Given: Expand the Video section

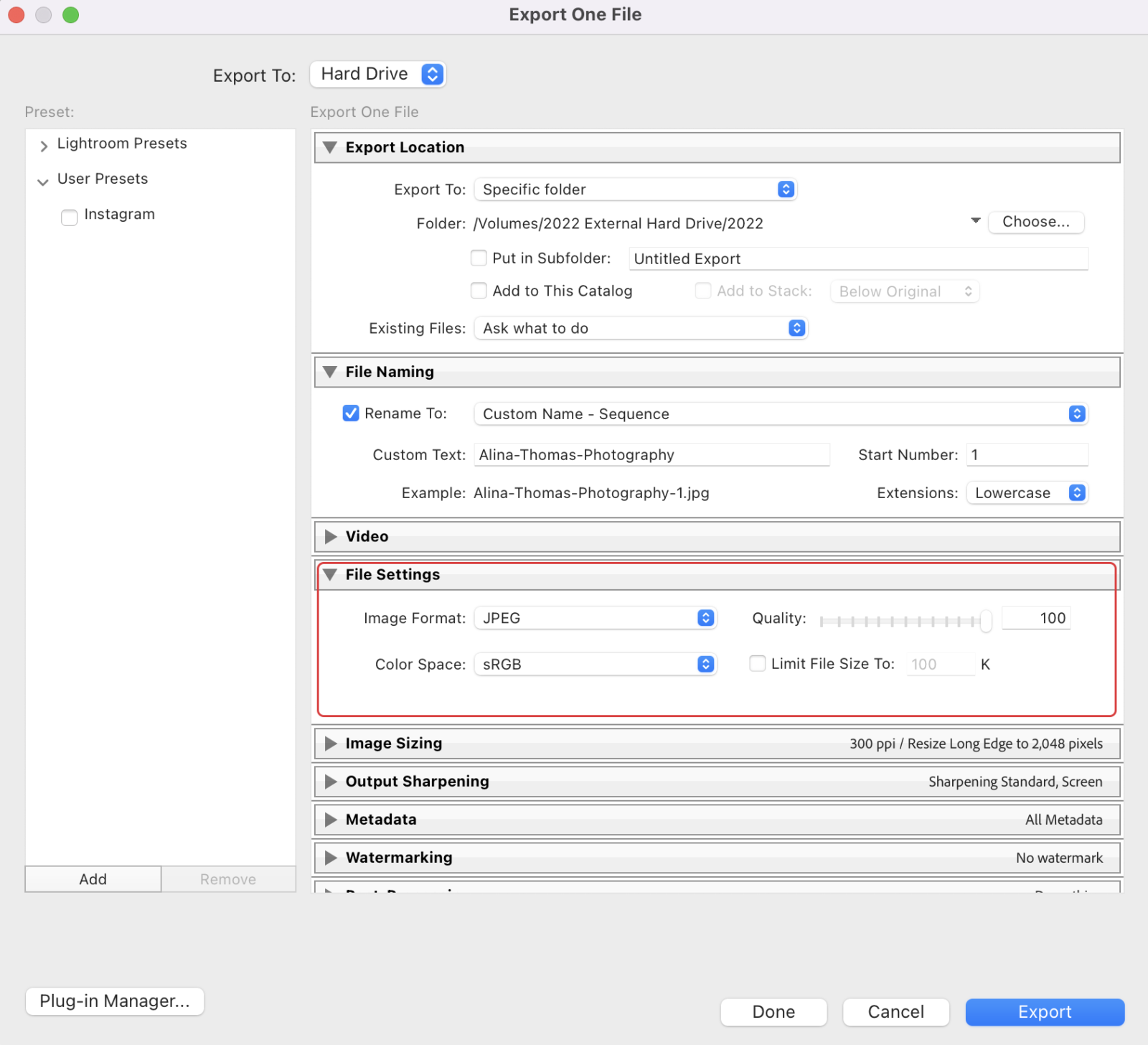Looking at the screenshot, I should (x=331, y=536).
